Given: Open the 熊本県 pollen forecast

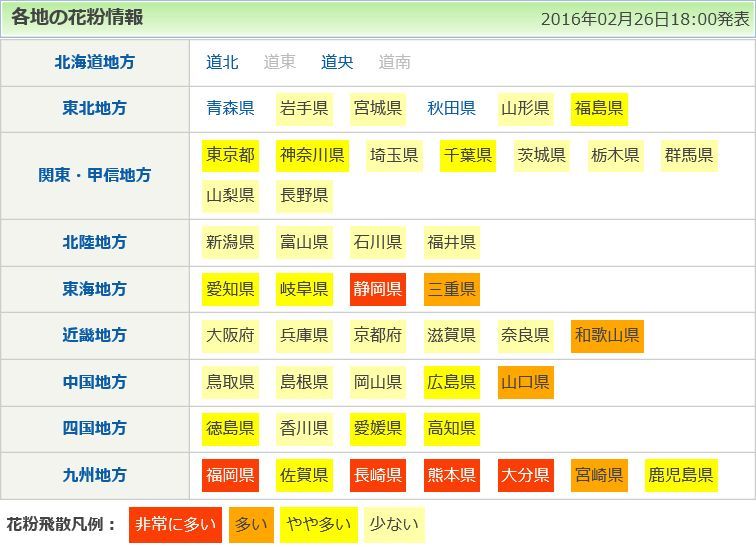Looking at the screenshot, I should coord(451,475).
